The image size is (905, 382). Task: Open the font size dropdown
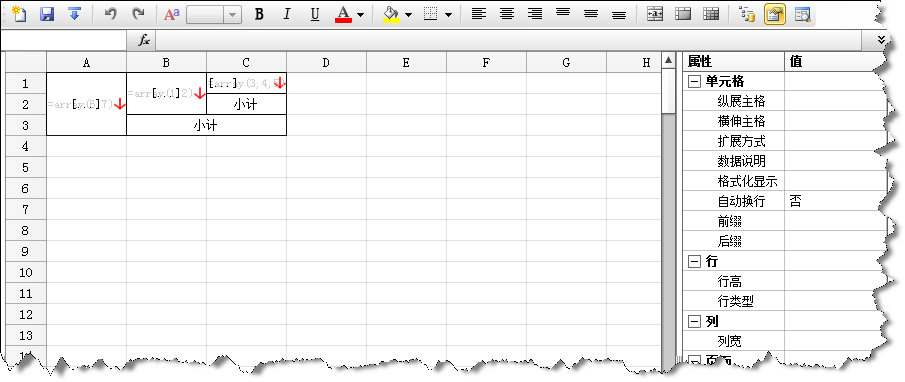(233, 14)
